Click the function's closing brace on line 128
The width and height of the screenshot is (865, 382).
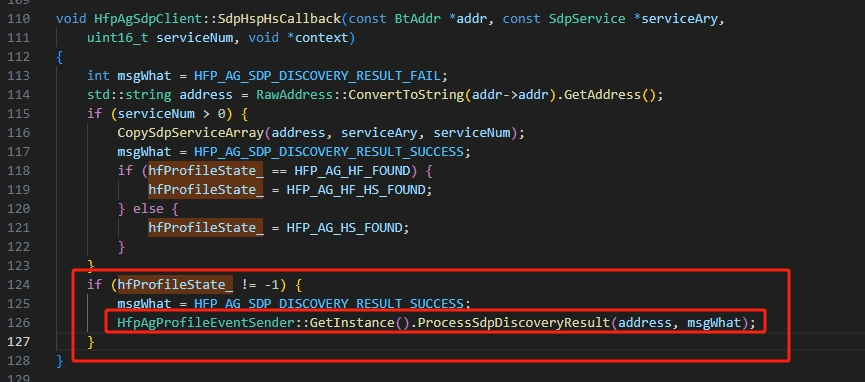pyautogui.click(x=60, y=361)
